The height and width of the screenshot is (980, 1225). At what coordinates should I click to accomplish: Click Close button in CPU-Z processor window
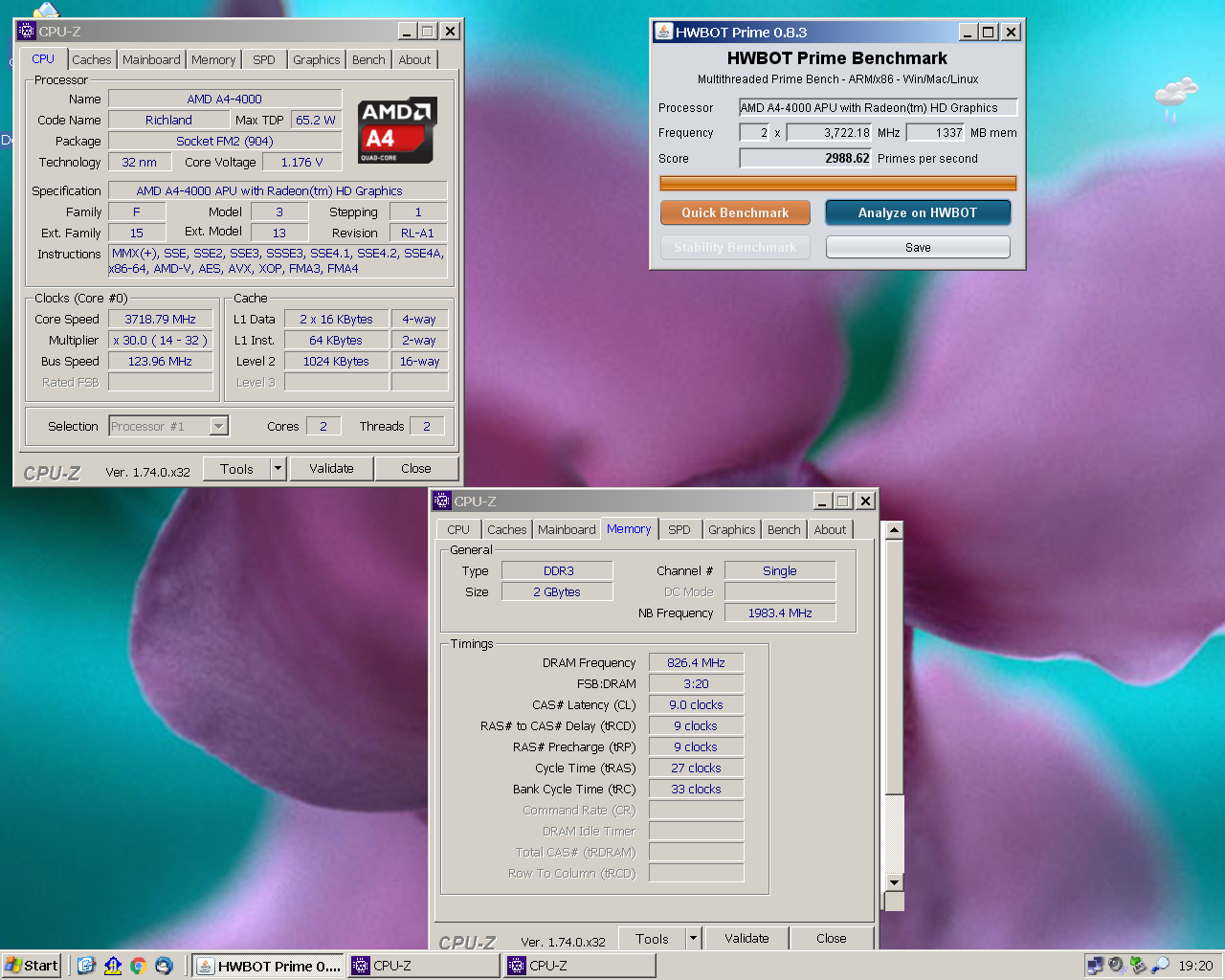(416, 468)
